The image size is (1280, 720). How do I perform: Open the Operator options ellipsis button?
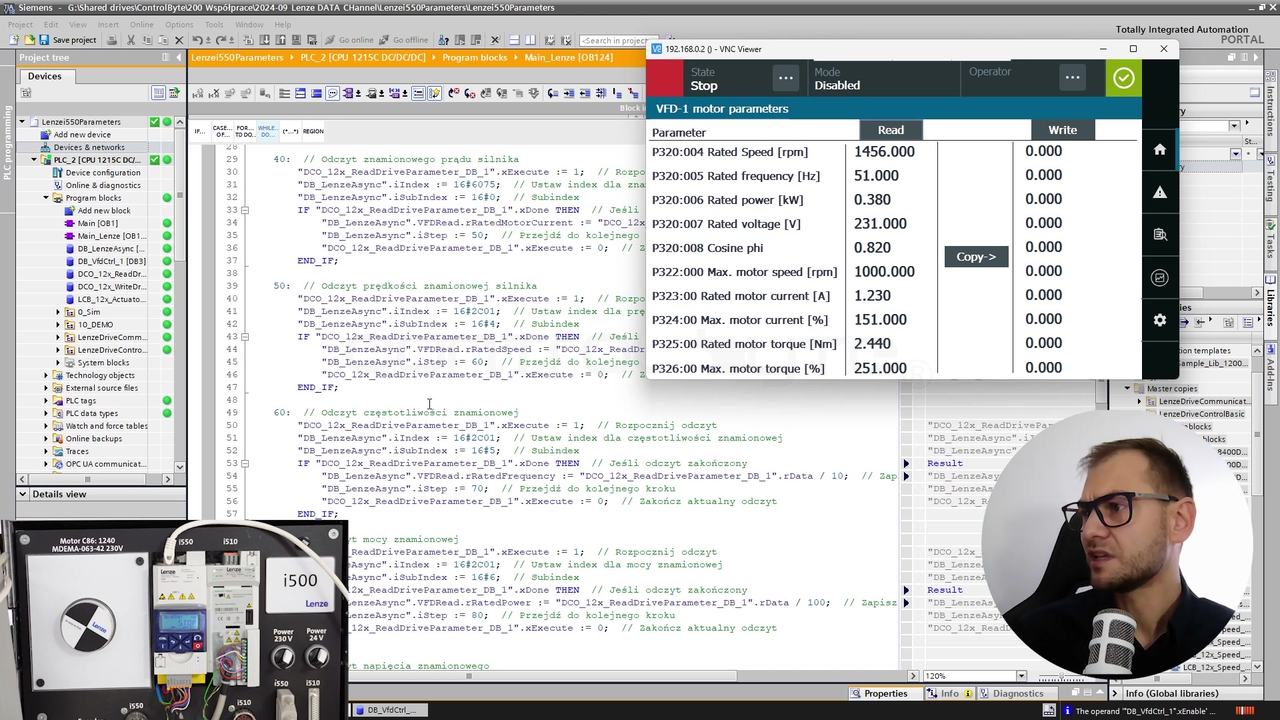[x=1072, y=77]
